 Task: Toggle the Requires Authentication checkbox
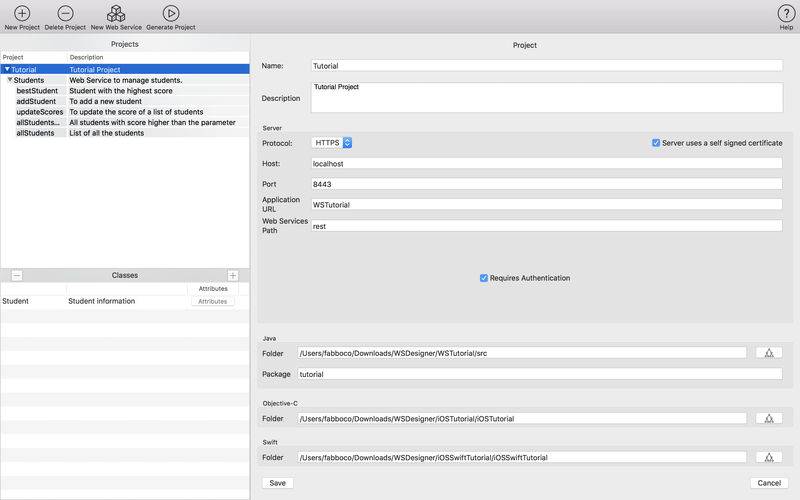[x=484, y=278]
